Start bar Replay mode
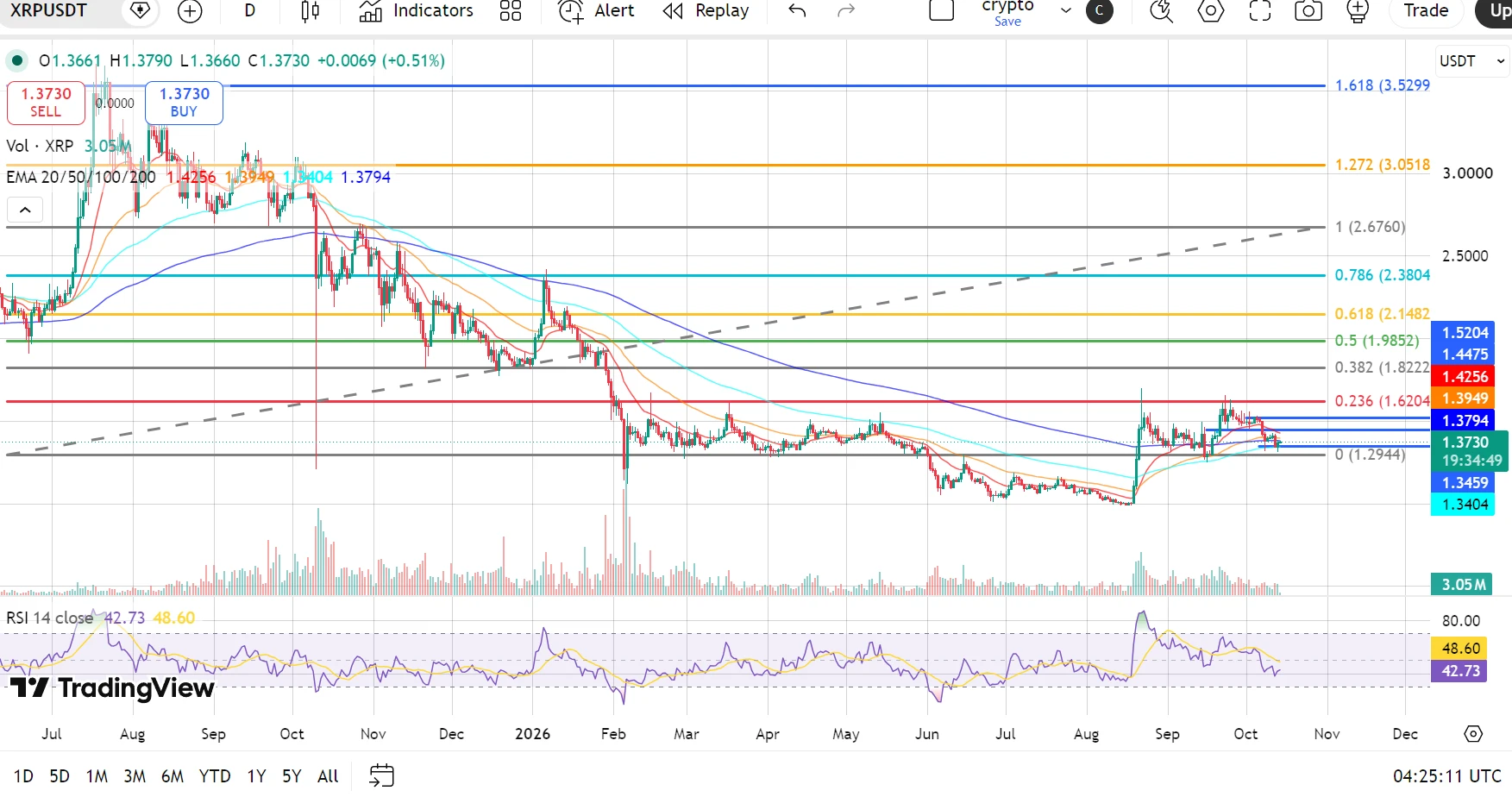This screenshot has height=797, width=1512. (x=706, y=11)
